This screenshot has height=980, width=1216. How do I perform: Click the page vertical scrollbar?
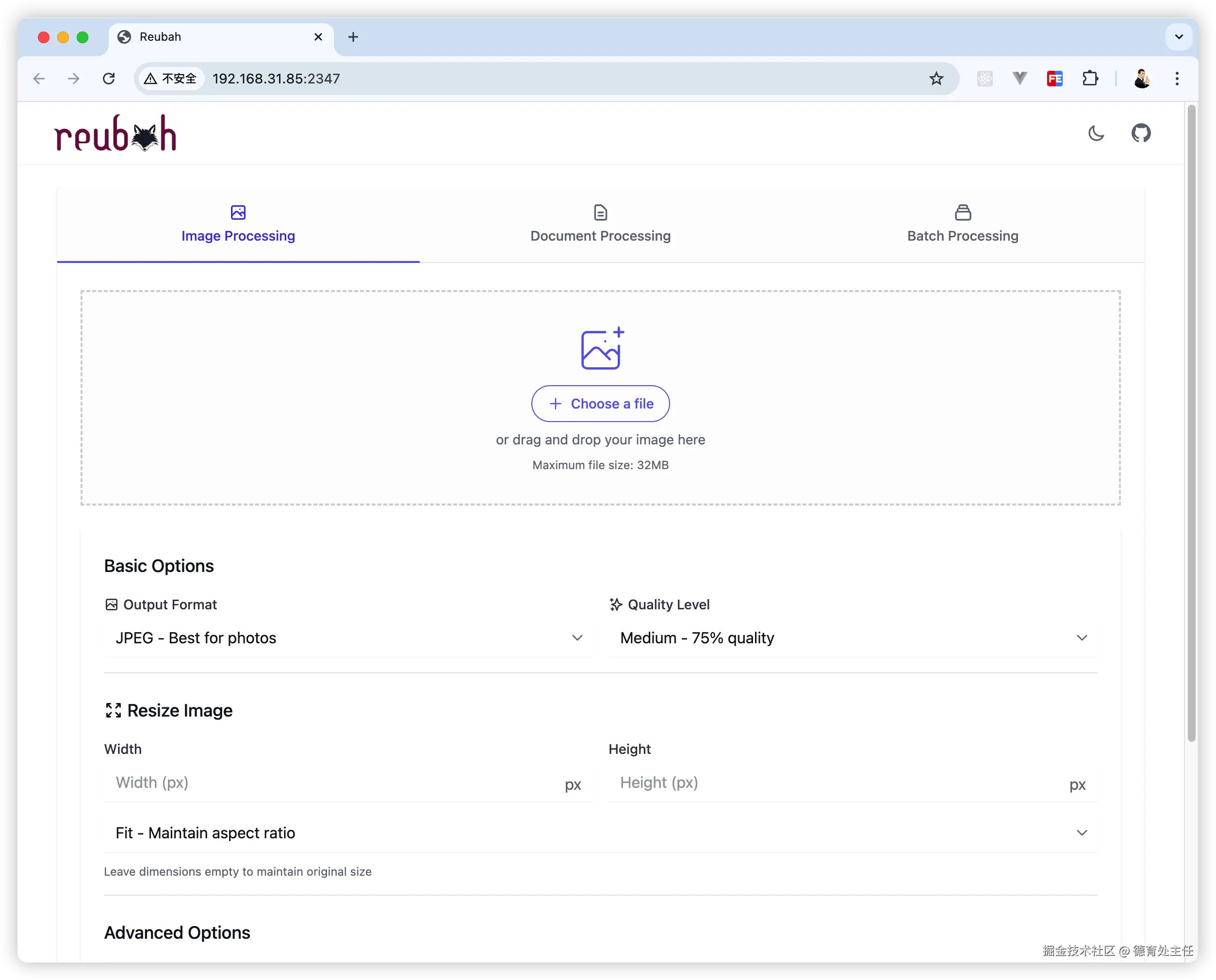(1192, 424)
